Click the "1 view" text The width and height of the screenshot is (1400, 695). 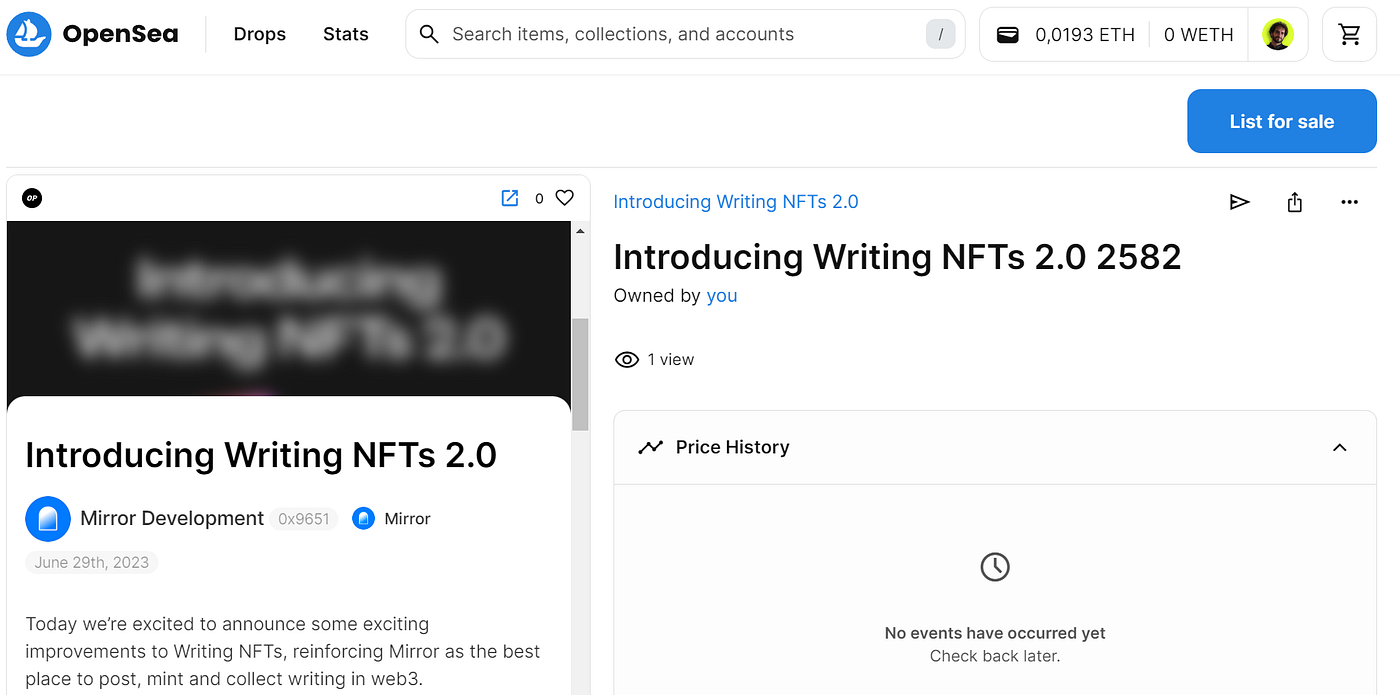click(671, 360)
